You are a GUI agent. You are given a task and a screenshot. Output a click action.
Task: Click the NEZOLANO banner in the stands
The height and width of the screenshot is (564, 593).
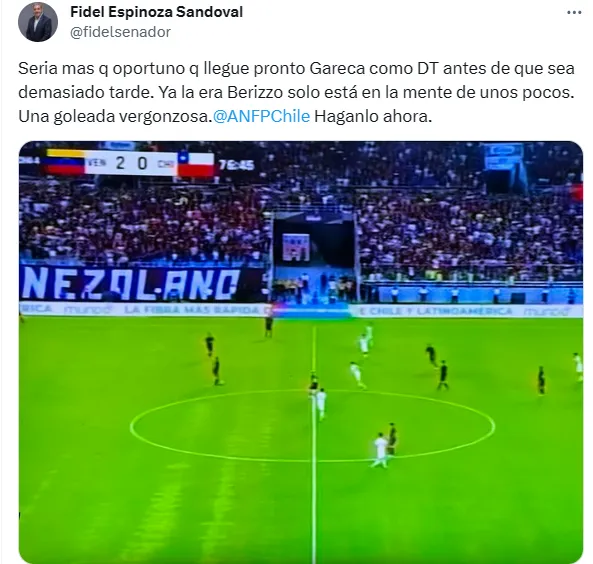point(131,284)
